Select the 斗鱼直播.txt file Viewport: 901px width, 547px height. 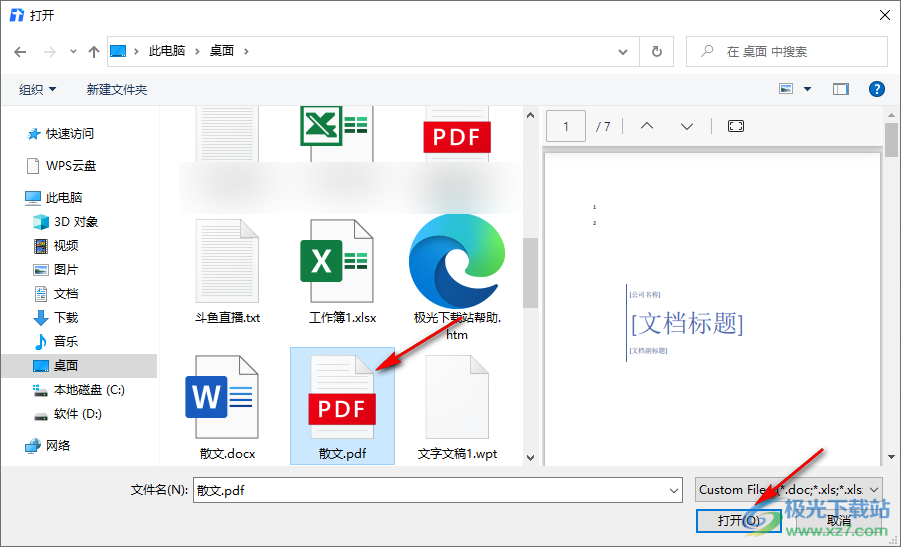(x=228, y=272)
